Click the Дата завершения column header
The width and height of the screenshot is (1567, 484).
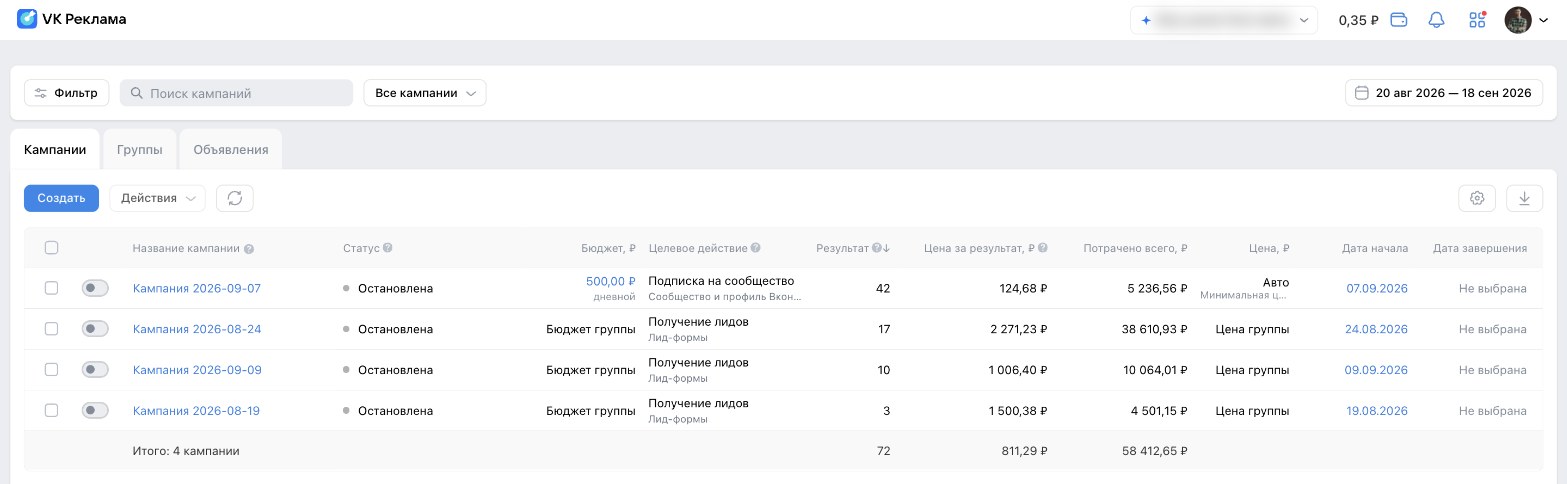click(1479, 248)
